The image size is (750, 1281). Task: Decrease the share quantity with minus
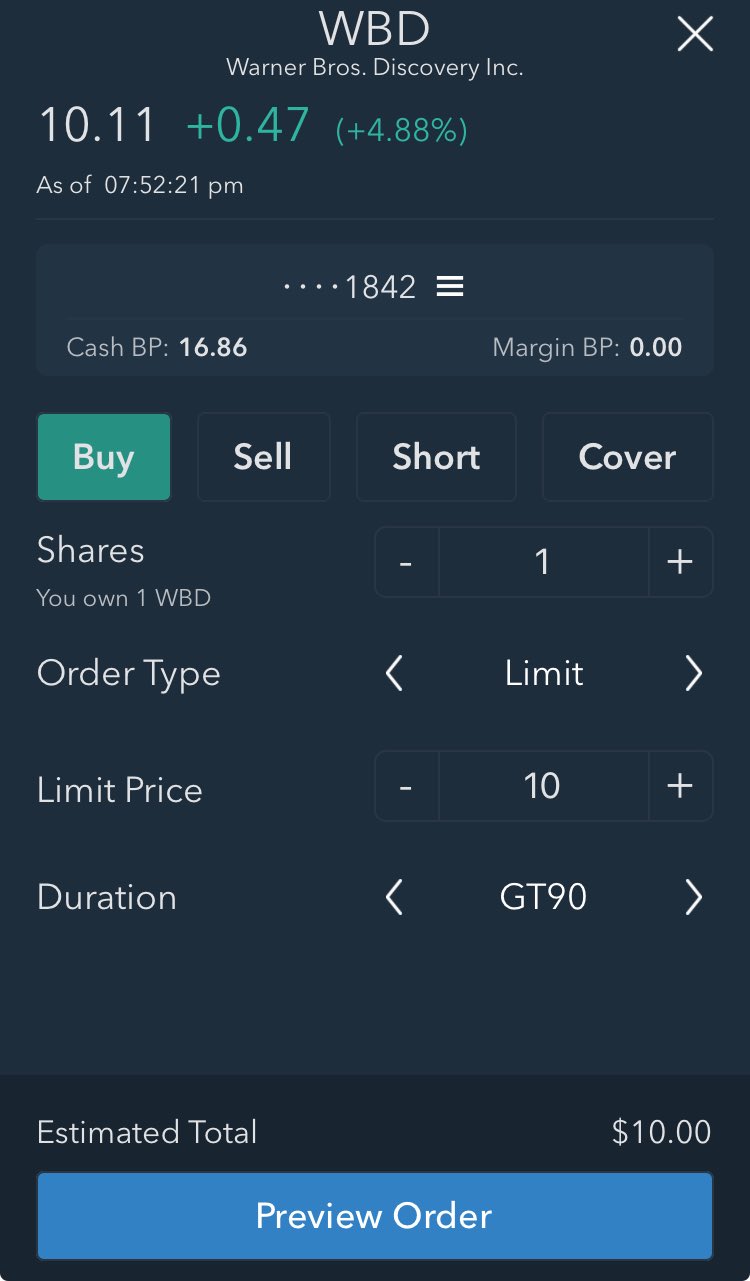click(x=406, y=562)
